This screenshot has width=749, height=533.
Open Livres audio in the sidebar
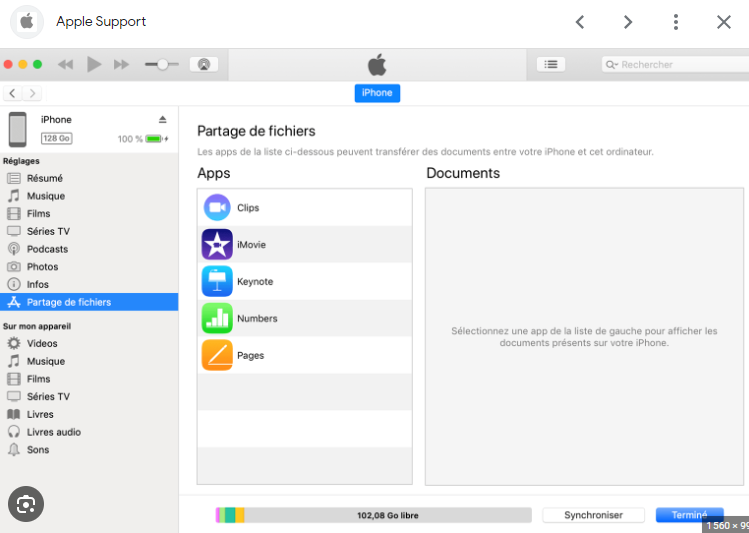point(89,432)
